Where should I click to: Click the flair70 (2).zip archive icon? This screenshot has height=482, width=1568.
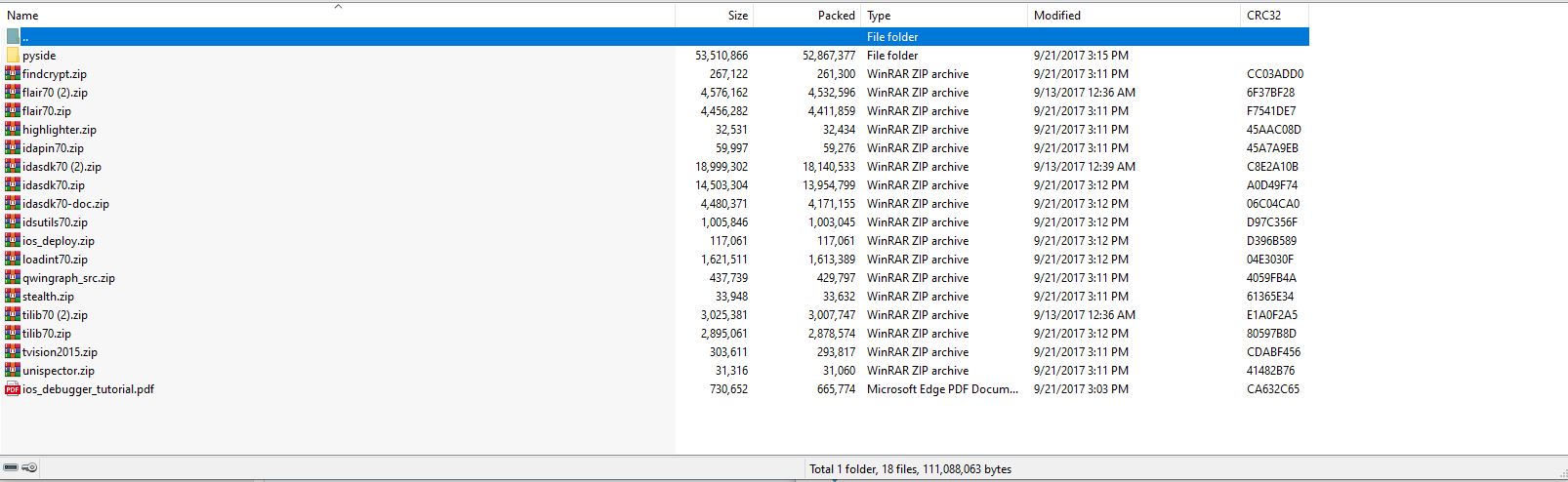tap(13, 92)
